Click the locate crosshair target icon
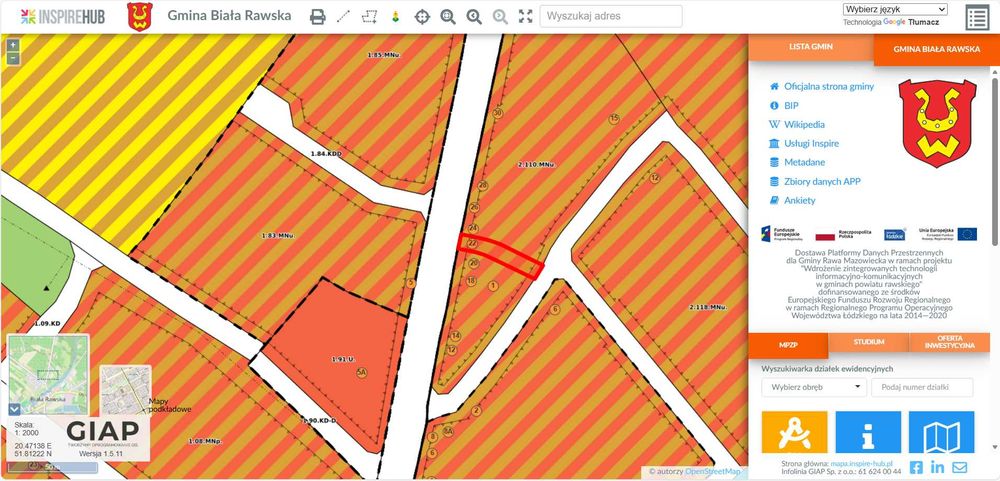The image size is (1000, 481). point(422,17)
